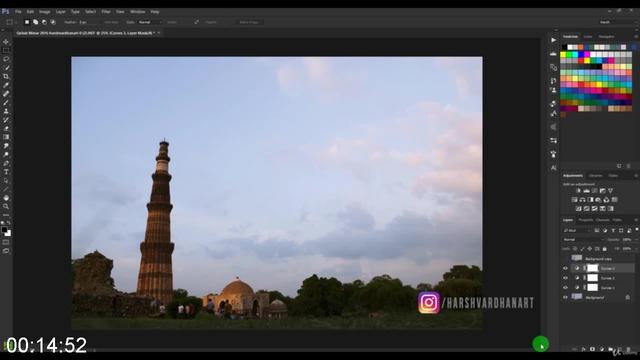The width and height of the screenshot is (640, 360).
Task: Hide the Curves 2 layer
Action: (565, 278)
